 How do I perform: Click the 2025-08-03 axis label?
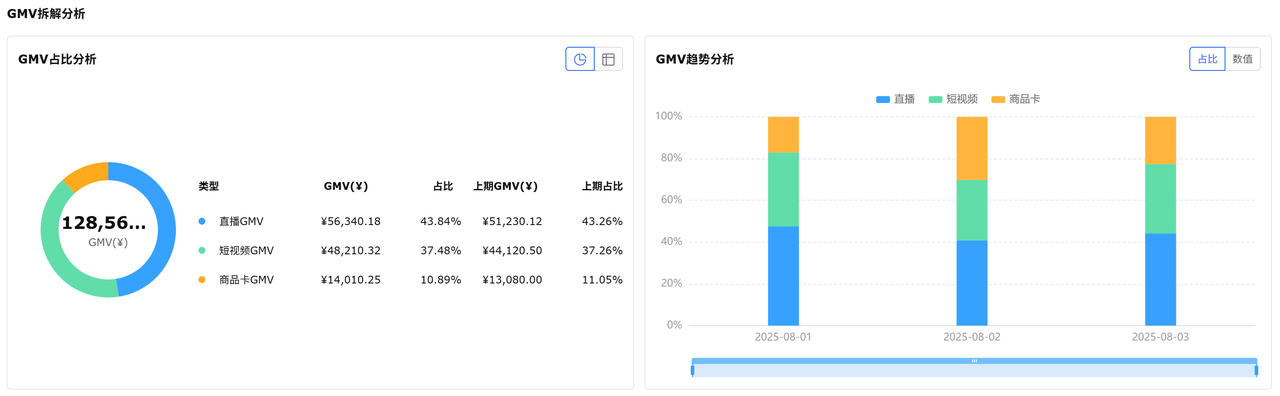point(1160,337)
